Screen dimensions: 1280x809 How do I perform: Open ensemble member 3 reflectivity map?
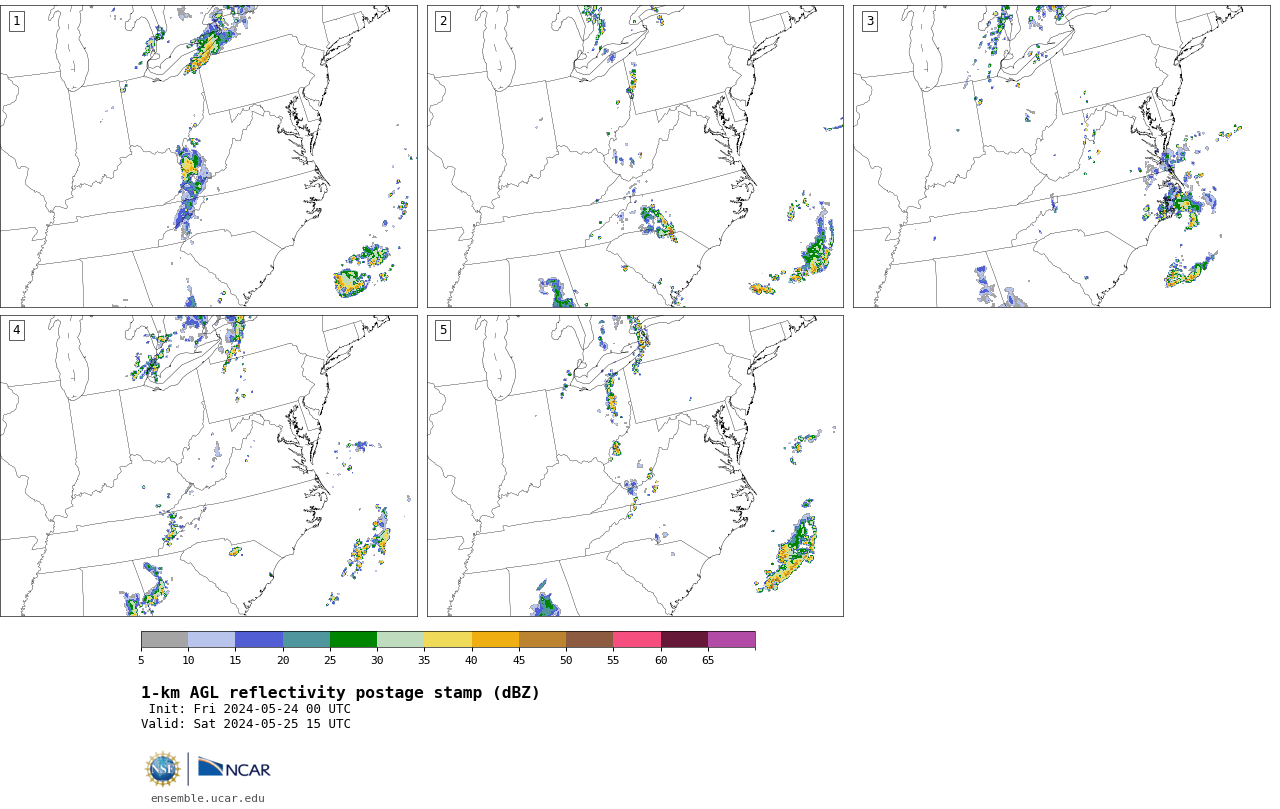click(1062, 156)
